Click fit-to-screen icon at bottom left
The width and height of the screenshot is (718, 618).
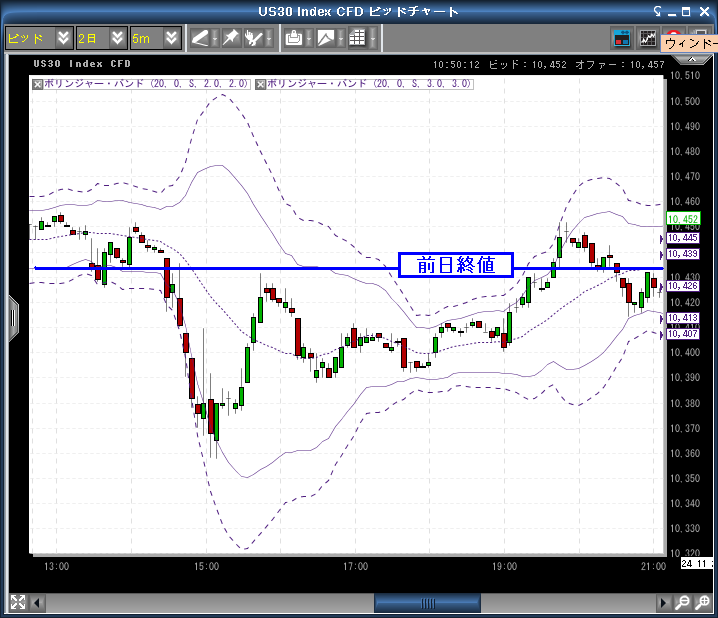[17, 603]
